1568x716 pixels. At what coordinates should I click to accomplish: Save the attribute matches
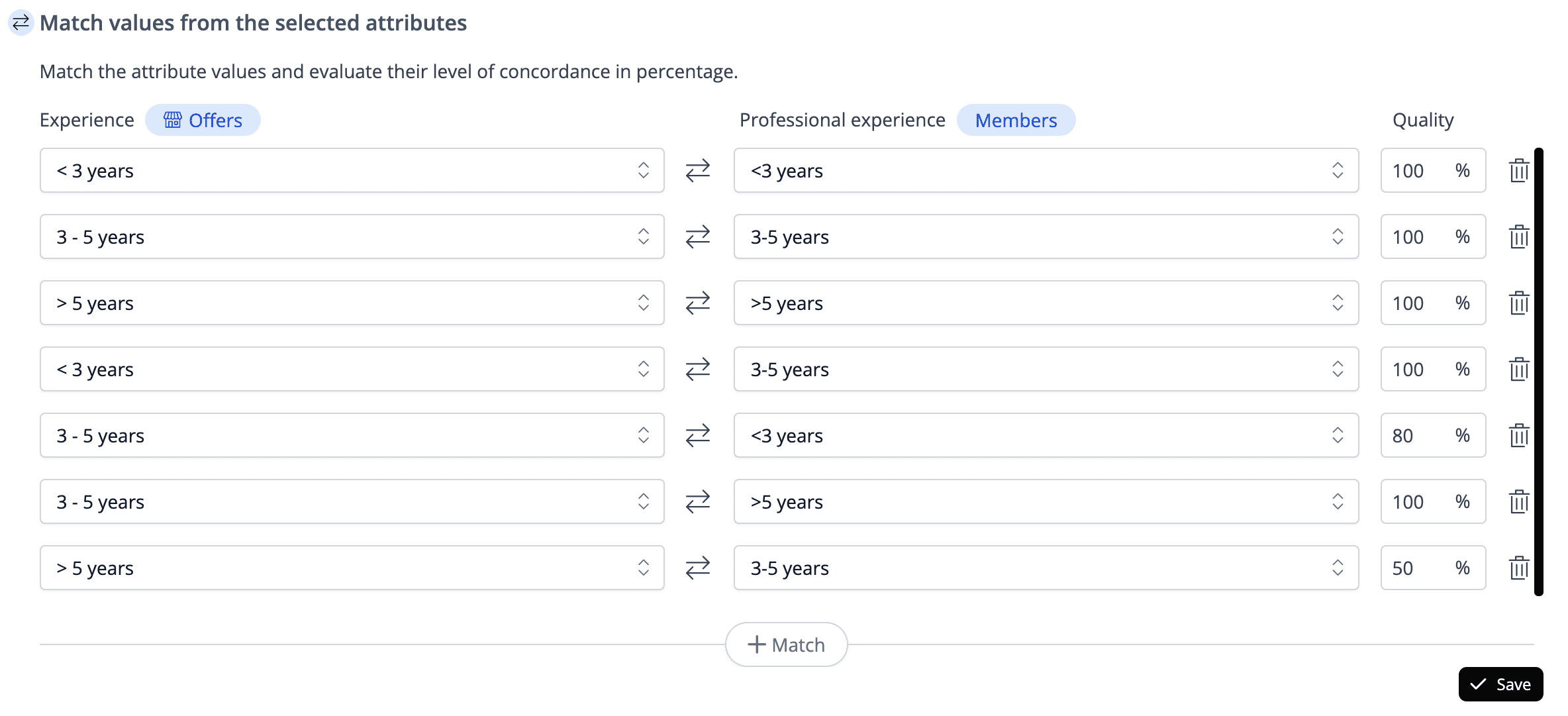point(1500,684)
